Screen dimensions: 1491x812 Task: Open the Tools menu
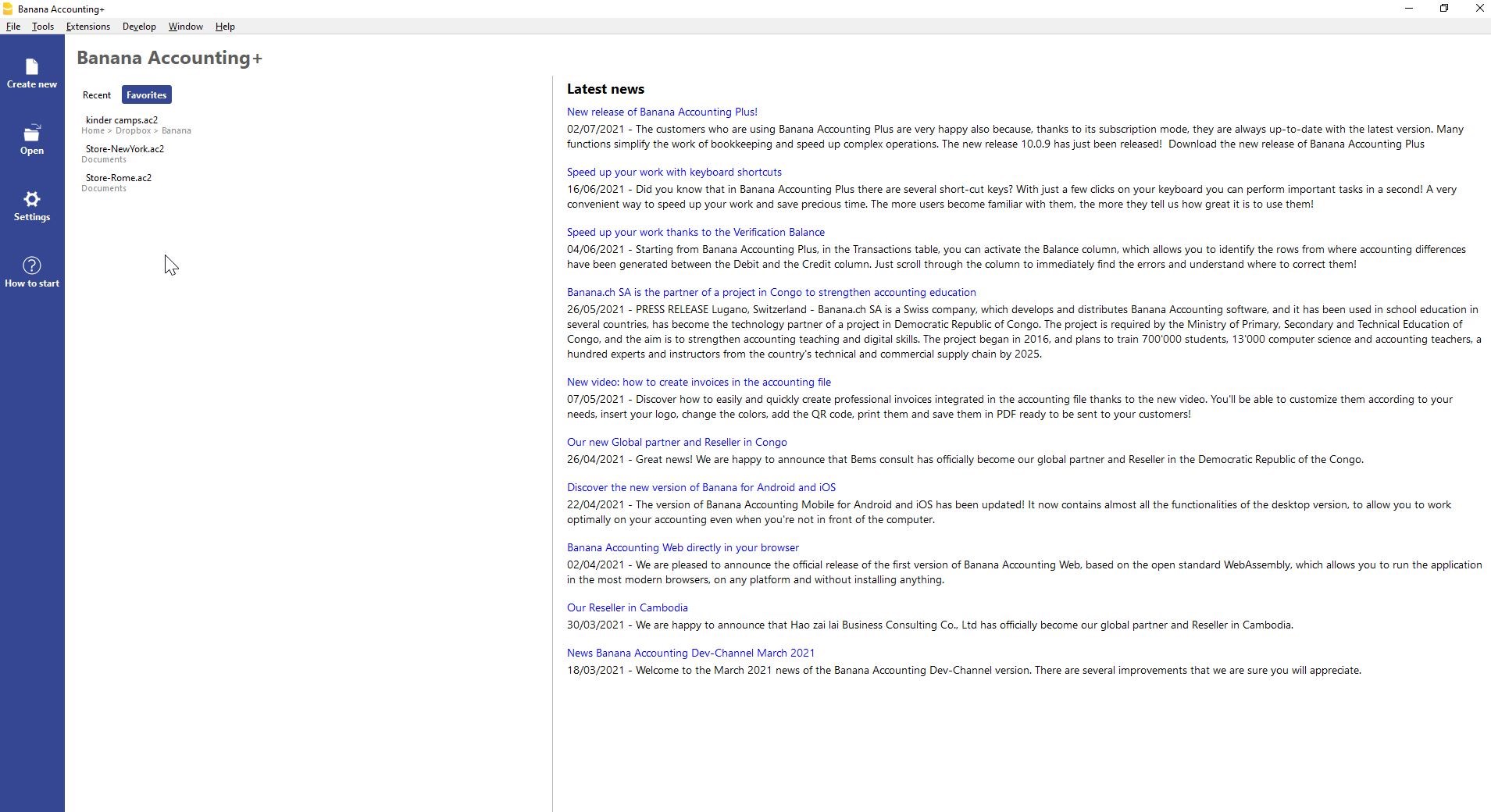(43, 27)
